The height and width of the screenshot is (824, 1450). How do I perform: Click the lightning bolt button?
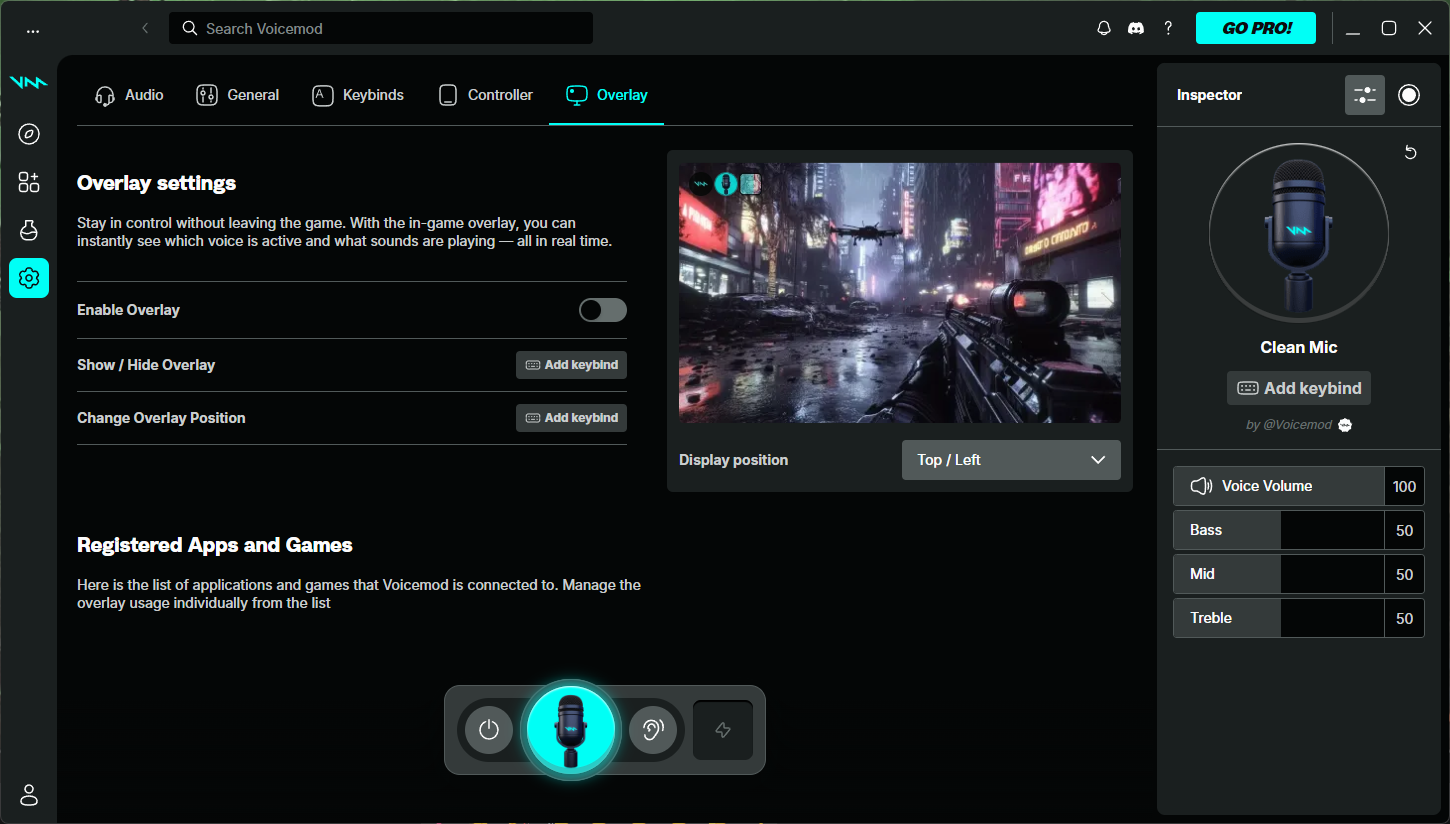click(x=723, y=730)
